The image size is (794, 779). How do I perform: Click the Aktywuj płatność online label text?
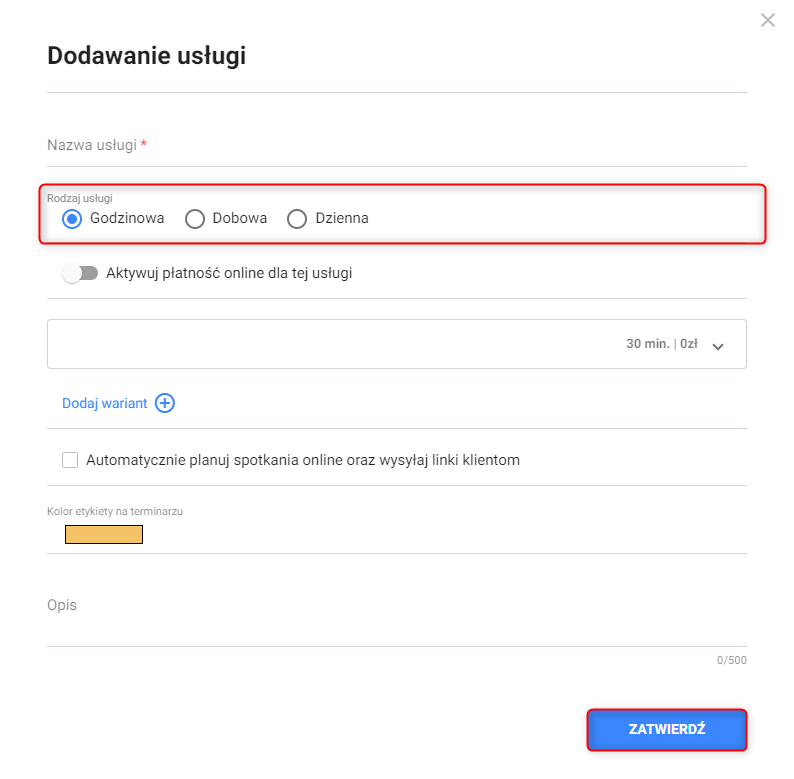pos(229,272)
